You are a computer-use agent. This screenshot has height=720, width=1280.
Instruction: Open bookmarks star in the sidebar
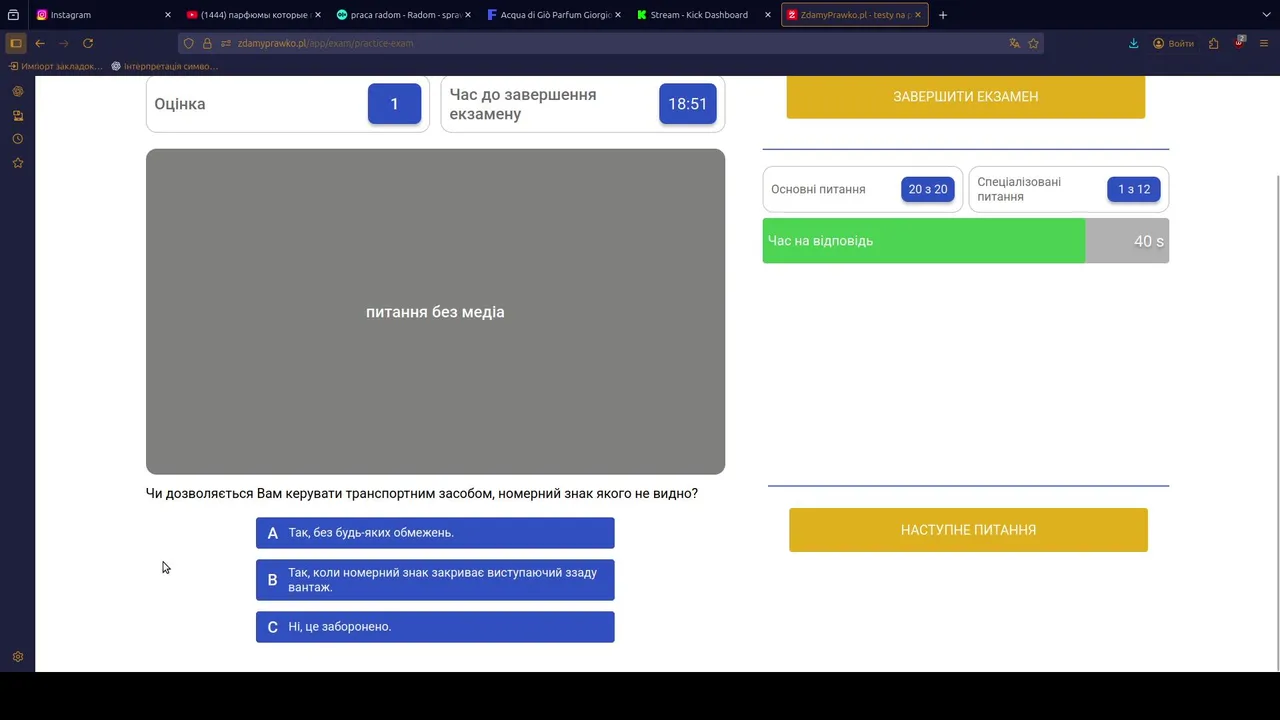click(x=17, y=163)
